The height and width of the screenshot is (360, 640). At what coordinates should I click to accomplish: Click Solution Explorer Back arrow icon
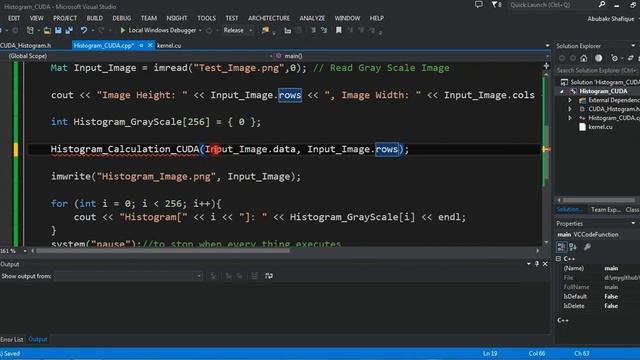pos(562,58)
